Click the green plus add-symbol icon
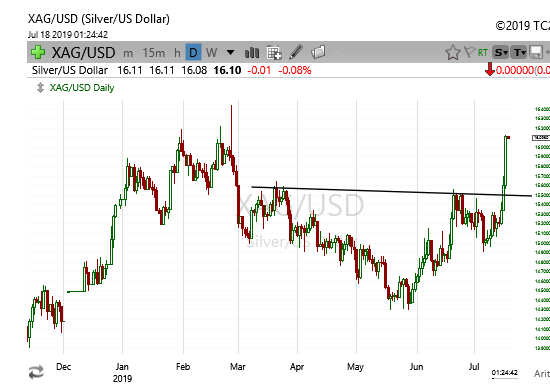 point(38,52)
